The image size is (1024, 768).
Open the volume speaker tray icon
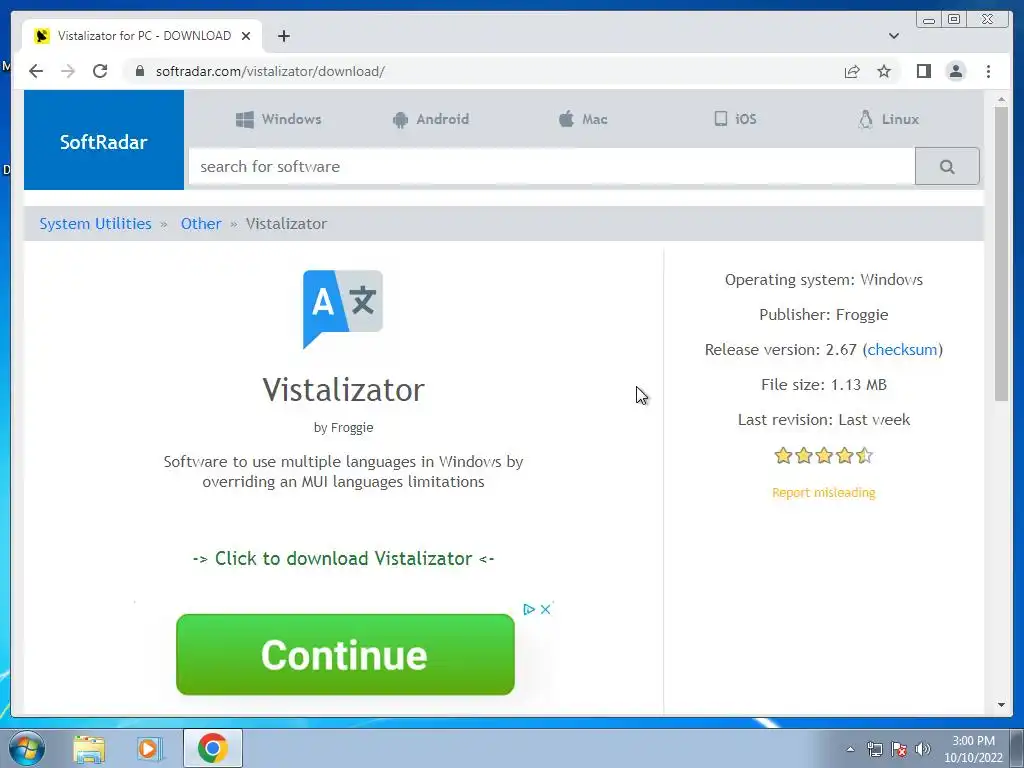point(922,749)
